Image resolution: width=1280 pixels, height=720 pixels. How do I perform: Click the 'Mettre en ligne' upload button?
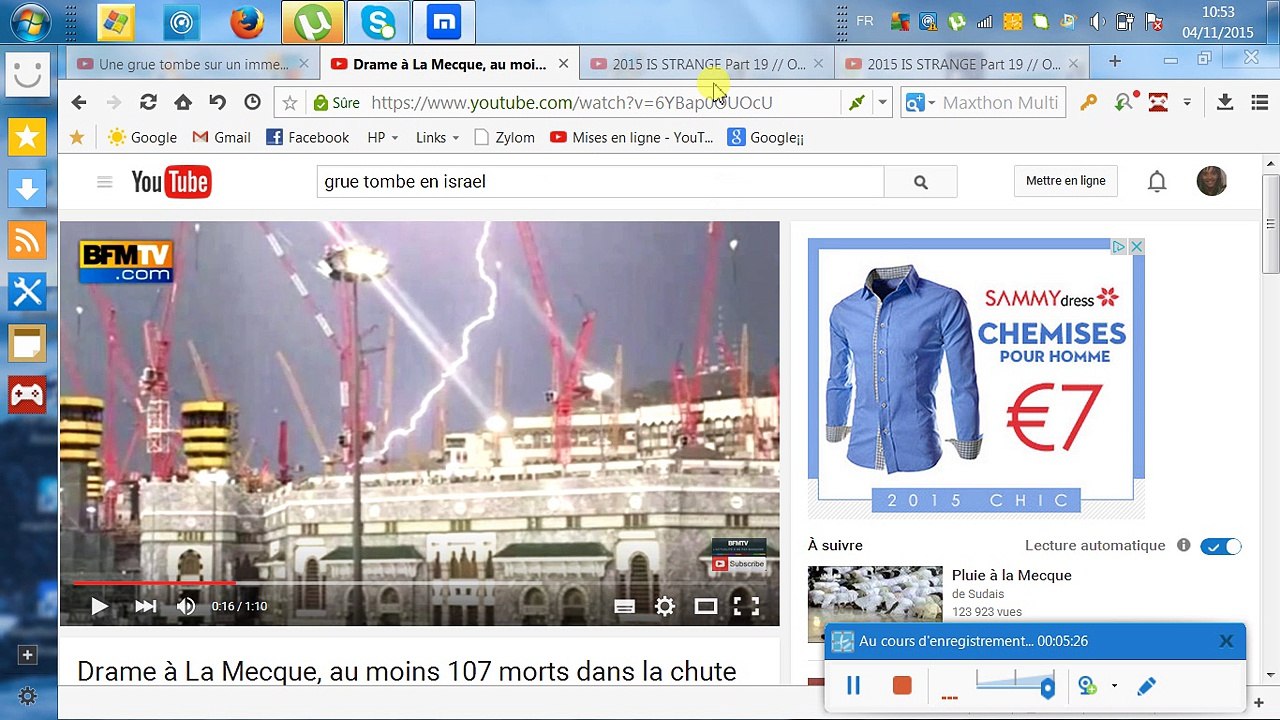(x=1066, y=181)
